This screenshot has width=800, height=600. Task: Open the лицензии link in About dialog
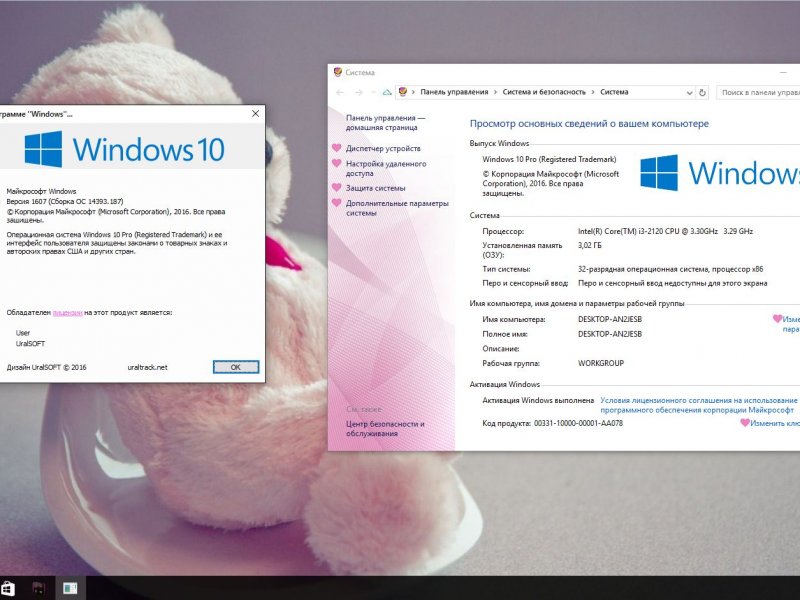[67, 313]
